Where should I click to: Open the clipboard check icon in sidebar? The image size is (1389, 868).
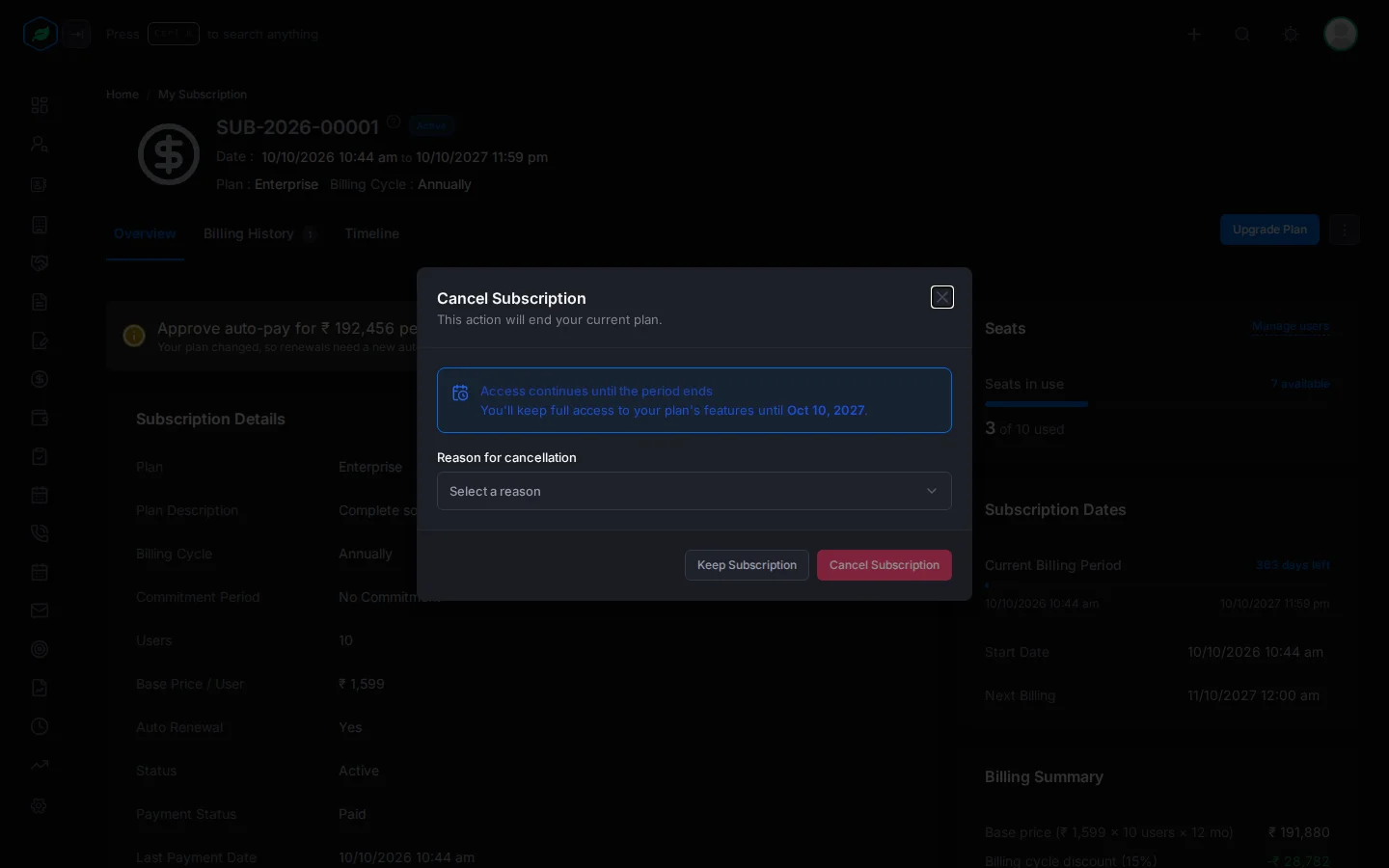click(x=40, y=456)
